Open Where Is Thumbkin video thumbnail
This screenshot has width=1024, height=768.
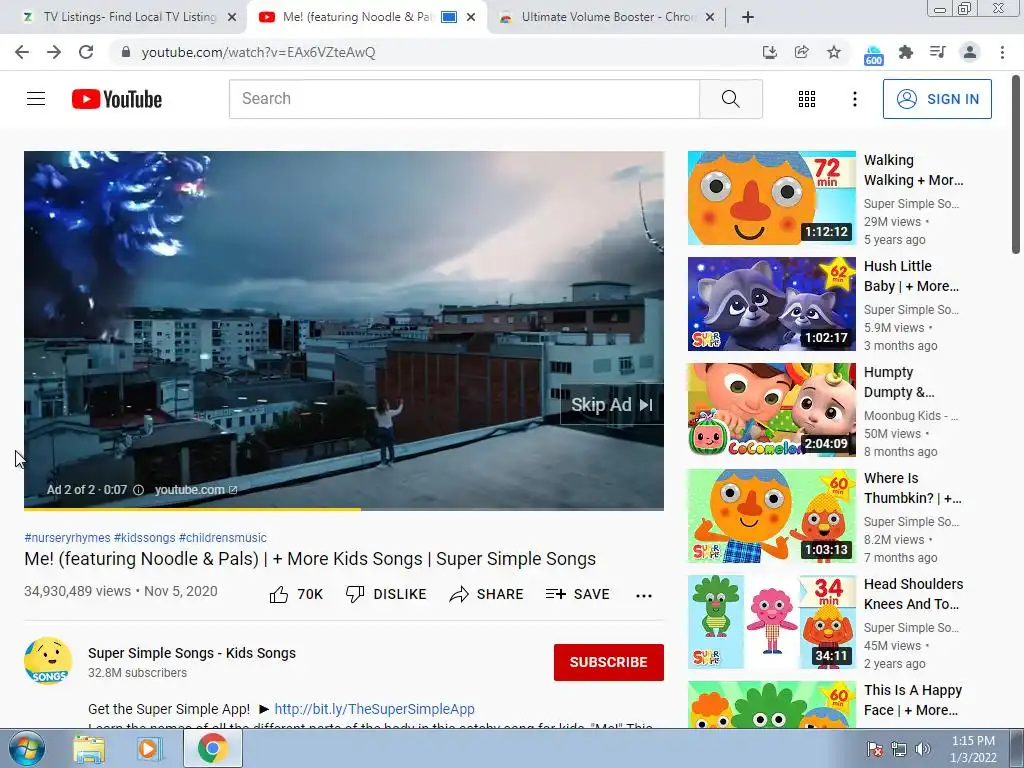click(x=771, y=515)
